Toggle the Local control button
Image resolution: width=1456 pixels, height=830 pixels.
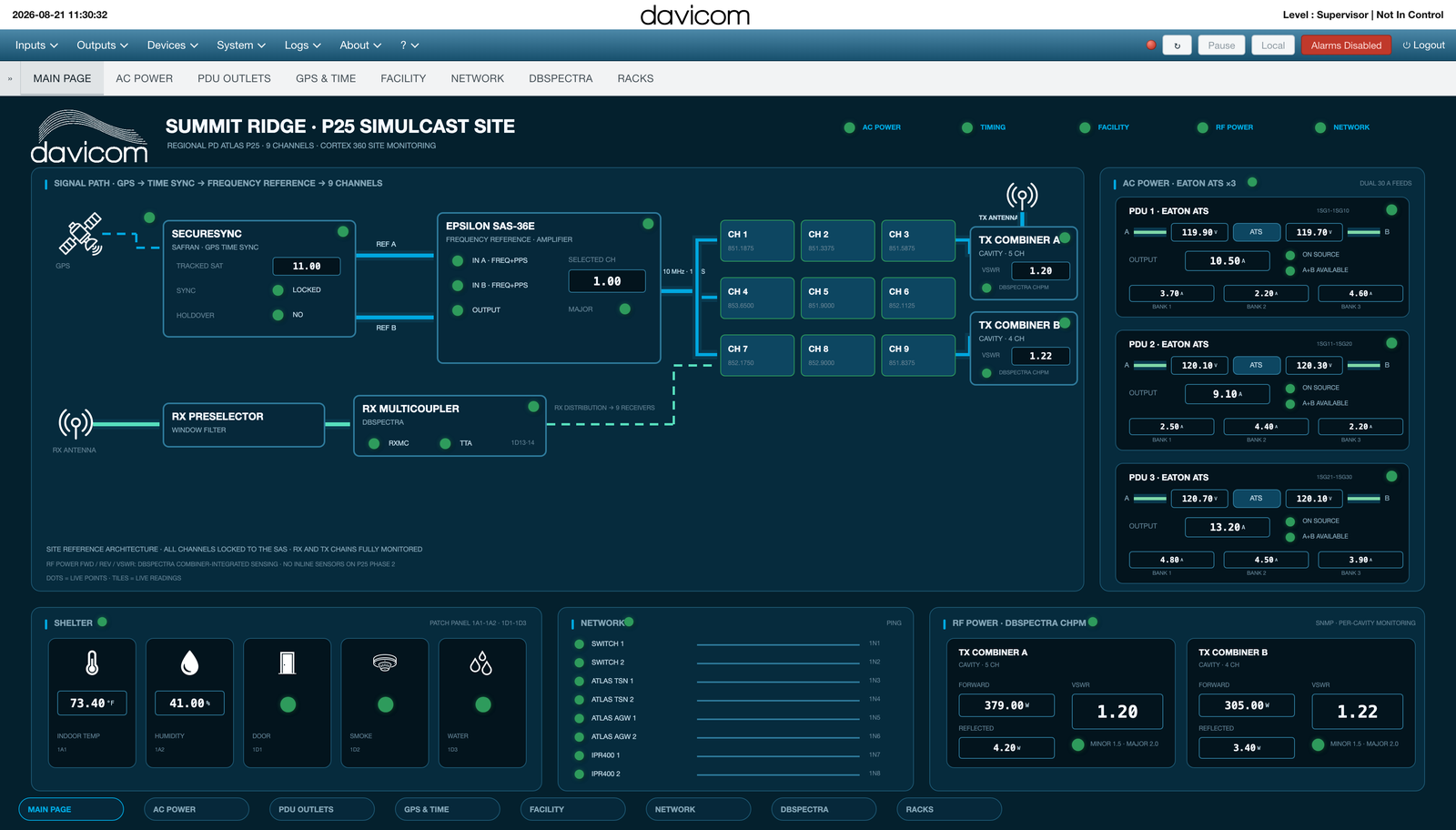click(1273, 46)
